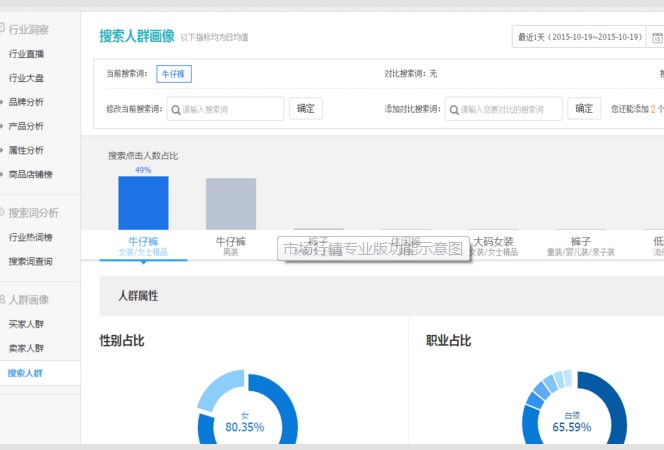The image size is (664, 450).
Task: Click the 修改当前搜索词 input field
Action: (230, 109)
